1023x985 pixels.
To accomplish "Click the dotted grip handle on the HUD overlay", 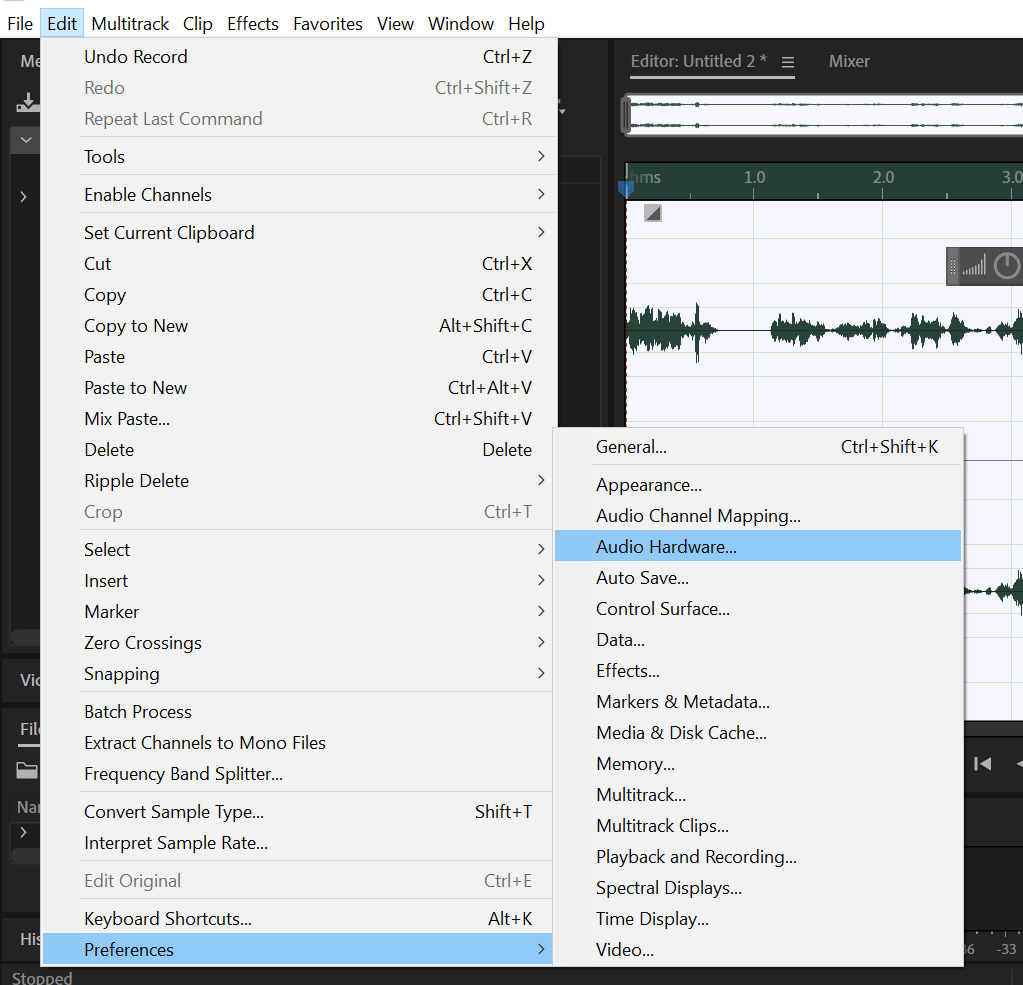I will tap(952, 266).
